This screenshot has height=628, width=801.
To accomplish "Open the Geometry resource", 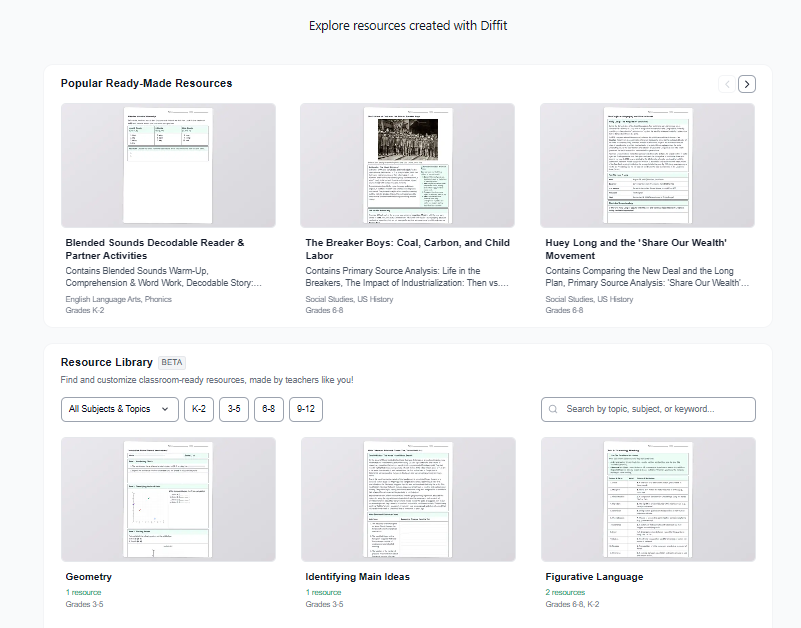I will tap(88, 577).
